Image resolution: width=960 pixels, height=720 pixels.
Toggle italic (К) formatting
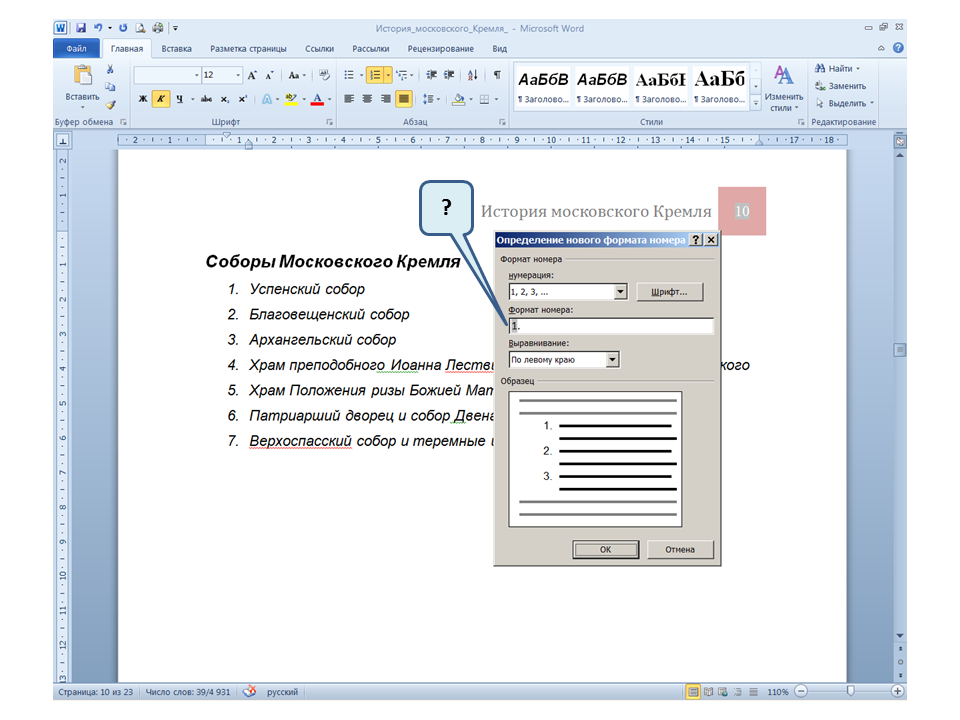(160, 99)
